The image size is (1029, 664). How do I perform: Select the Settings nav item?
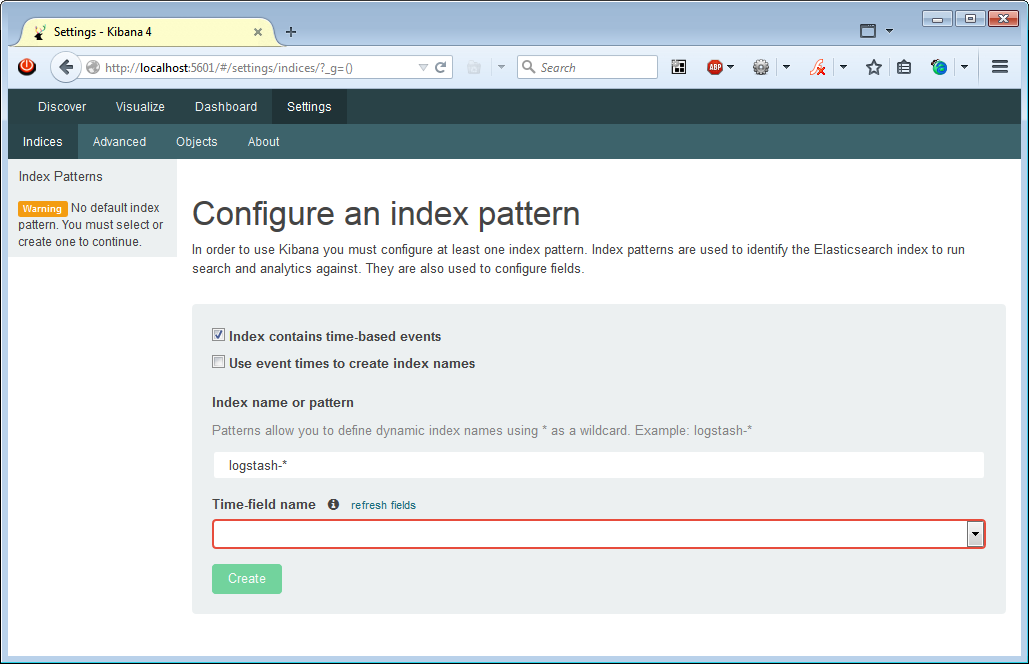coord(309,107)
